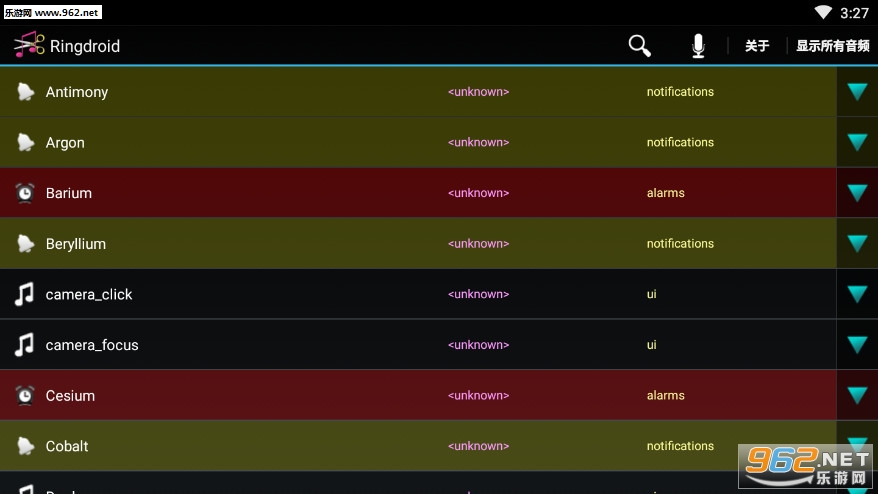Expand the options arrow for camera_focus
The height and width of the screenshot is (494, 878).
tap(857, 344)
